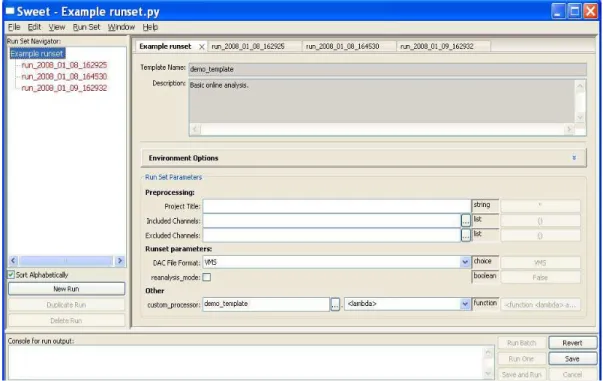Click the Sweet title bar application icon

(x=10, y=11)
